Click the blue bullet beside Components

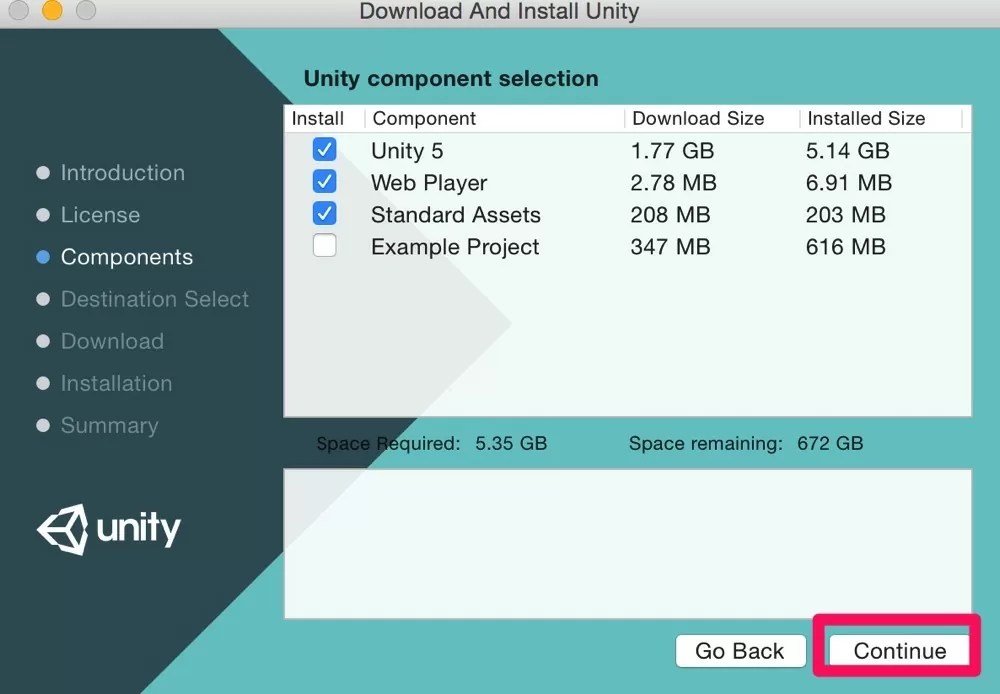(x=43, y=257)
